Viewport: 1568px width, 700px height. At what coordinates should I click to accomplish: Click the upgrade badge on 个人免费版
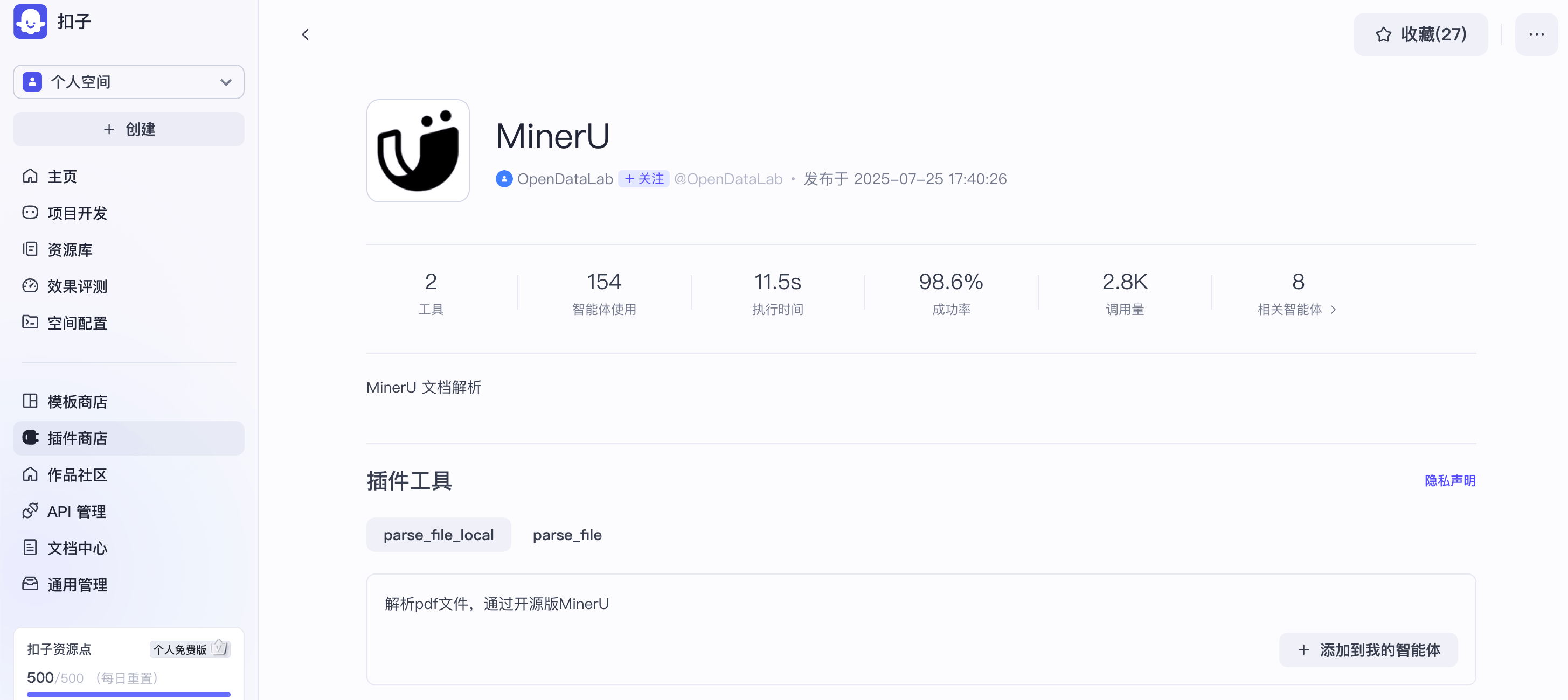[220, 648]
